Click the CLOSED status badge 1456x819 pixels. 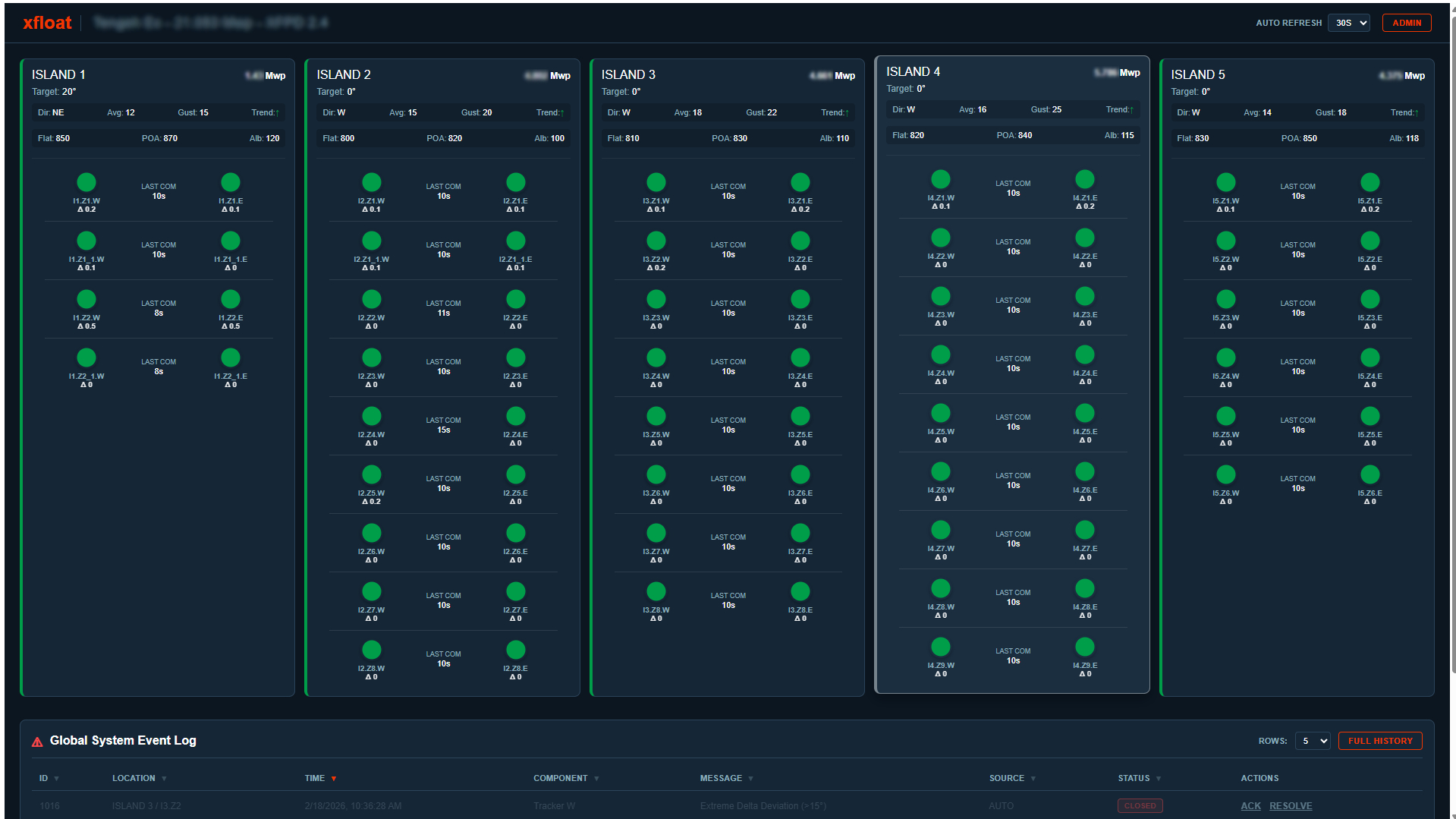click(1140, 805)
